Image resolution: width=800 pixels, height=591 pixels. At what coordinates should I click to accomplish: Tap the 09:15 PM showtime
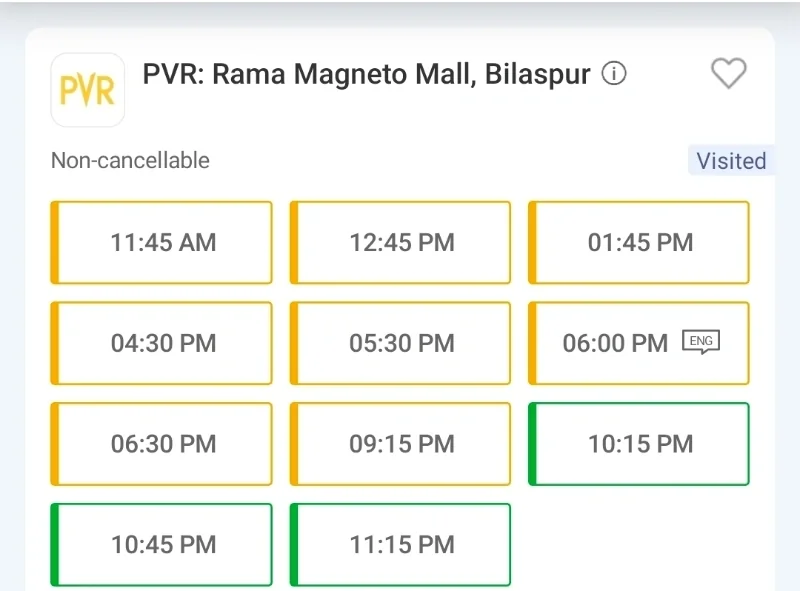point(401,444)
